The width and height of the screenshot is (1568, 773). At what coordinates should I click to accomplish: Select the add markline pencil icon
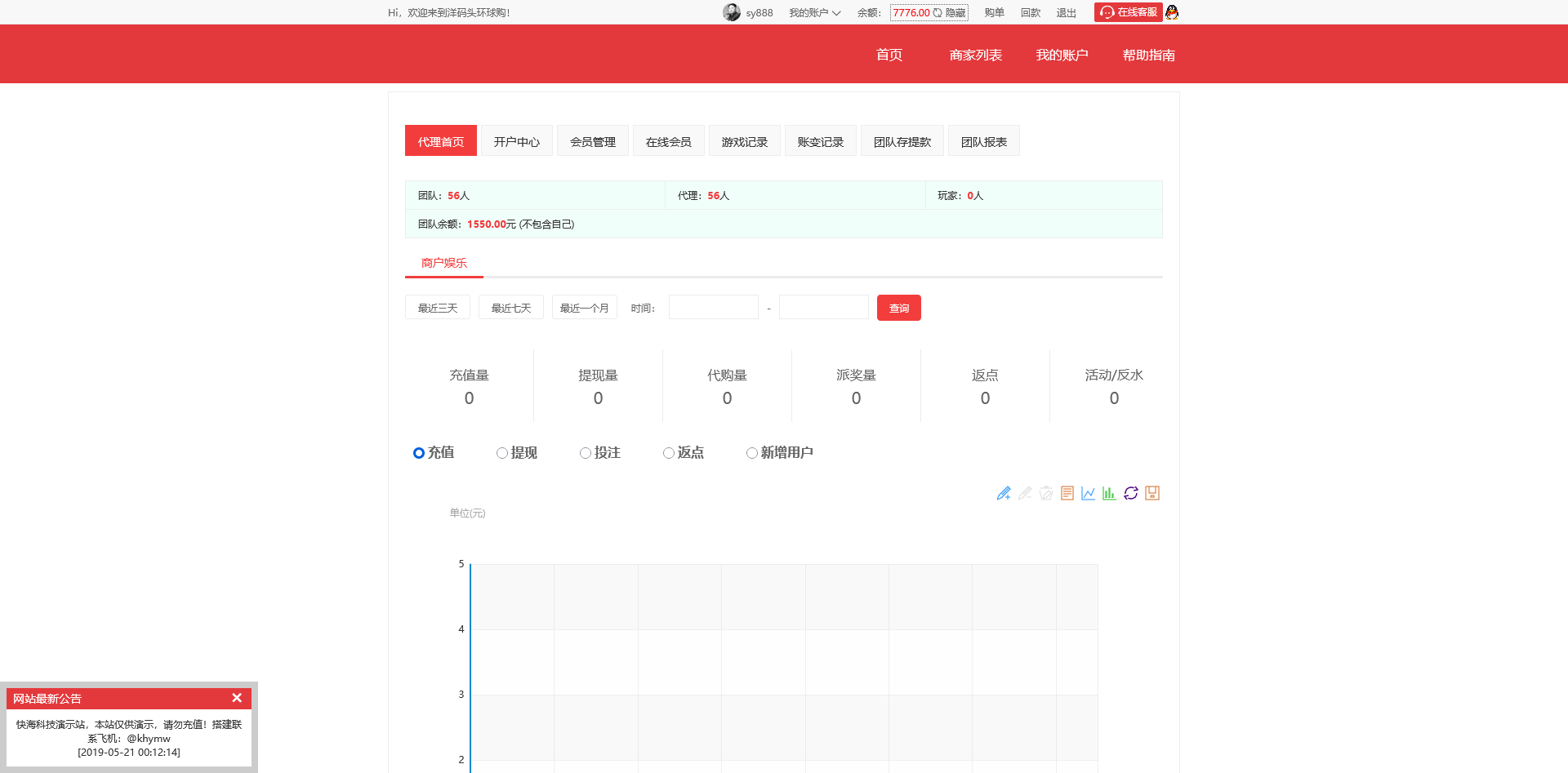[x=1004, y=493]
